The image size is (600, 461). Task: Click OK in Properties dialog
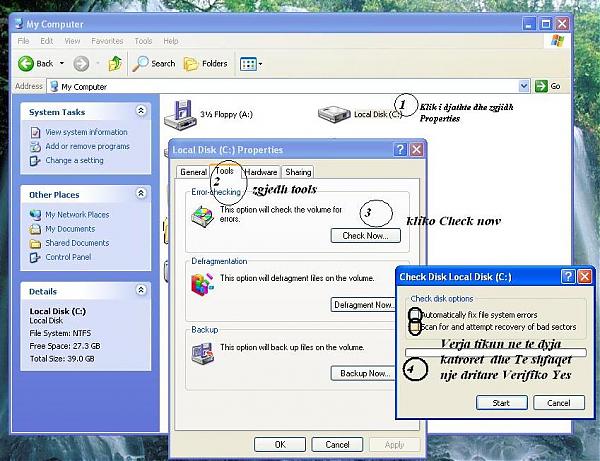[x=280, y=445]
